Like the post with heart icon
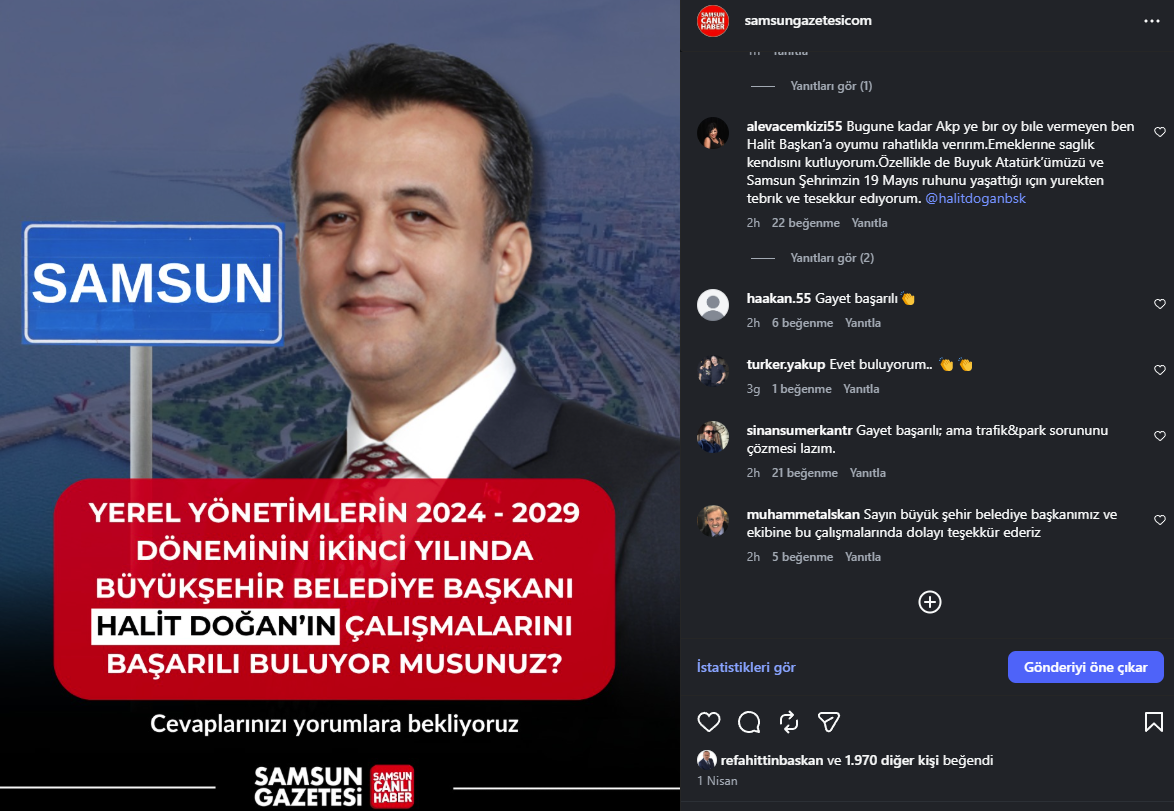The image size is (1174, 811). click(708, 722)
